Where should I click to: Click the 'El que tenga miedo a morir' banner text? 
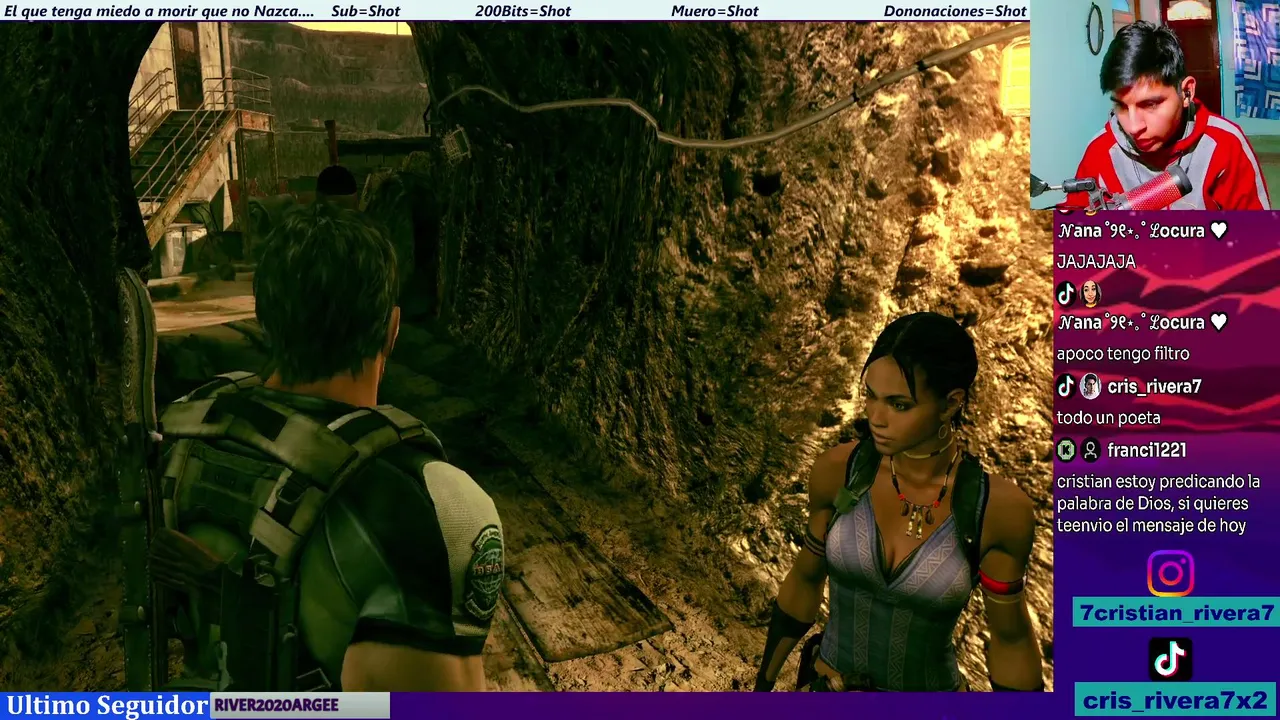tap(159, 11)
